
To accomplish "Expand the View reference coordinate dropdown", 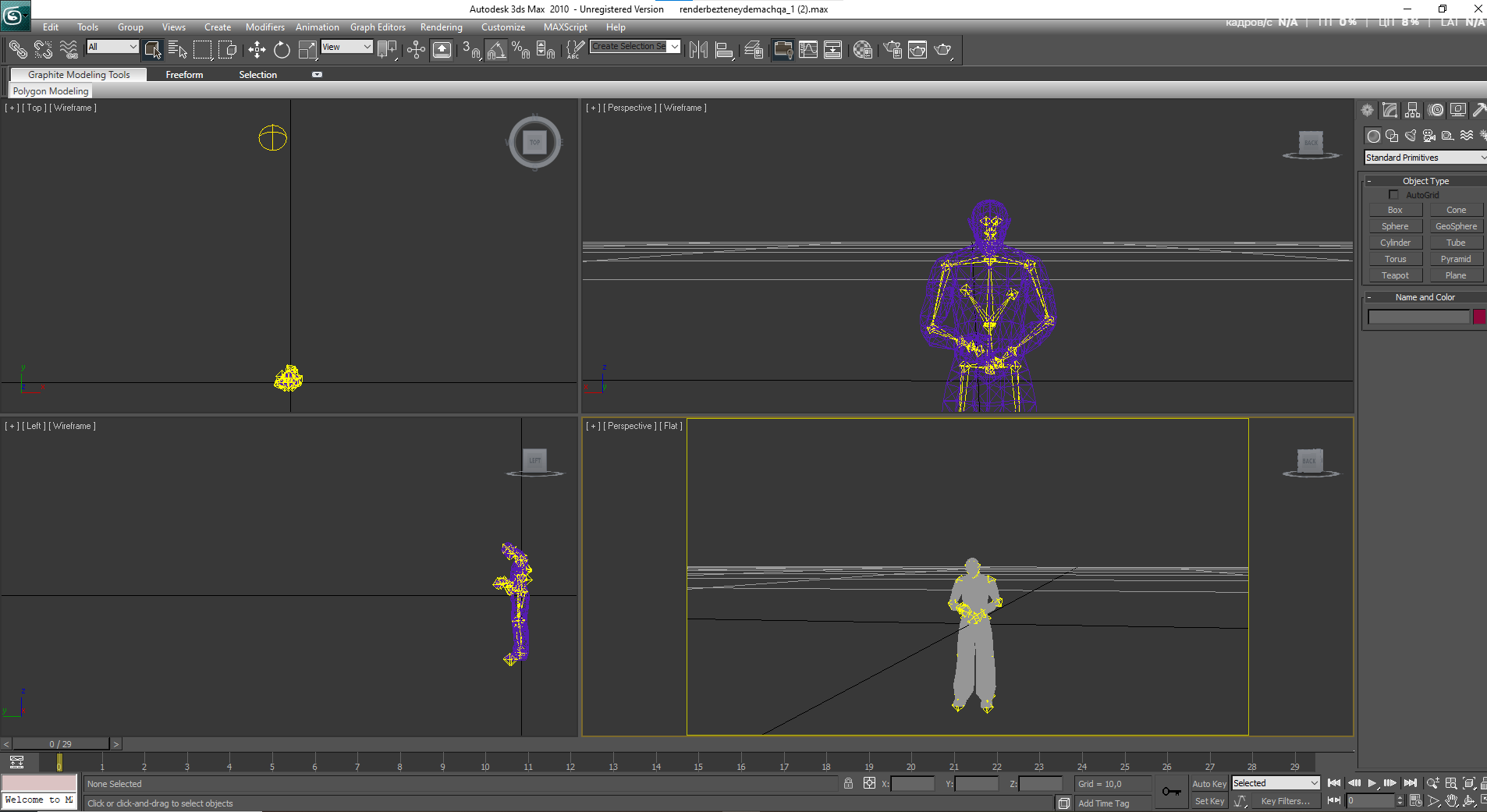I will coord(346,47).
